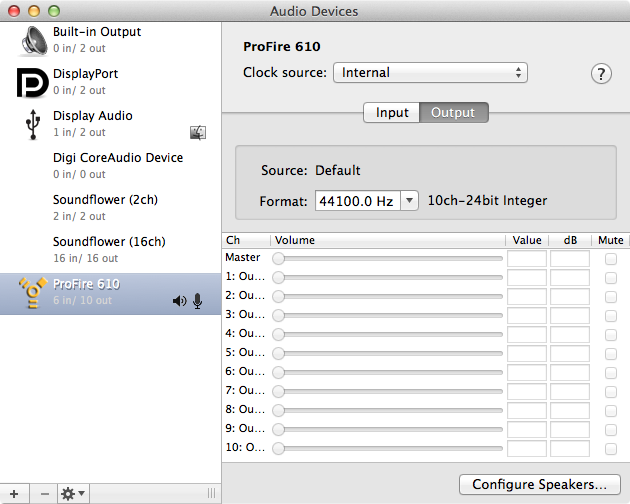Click the Value column header
The width and height of the screenshot is (630, 504).
[x=527, y=240]
